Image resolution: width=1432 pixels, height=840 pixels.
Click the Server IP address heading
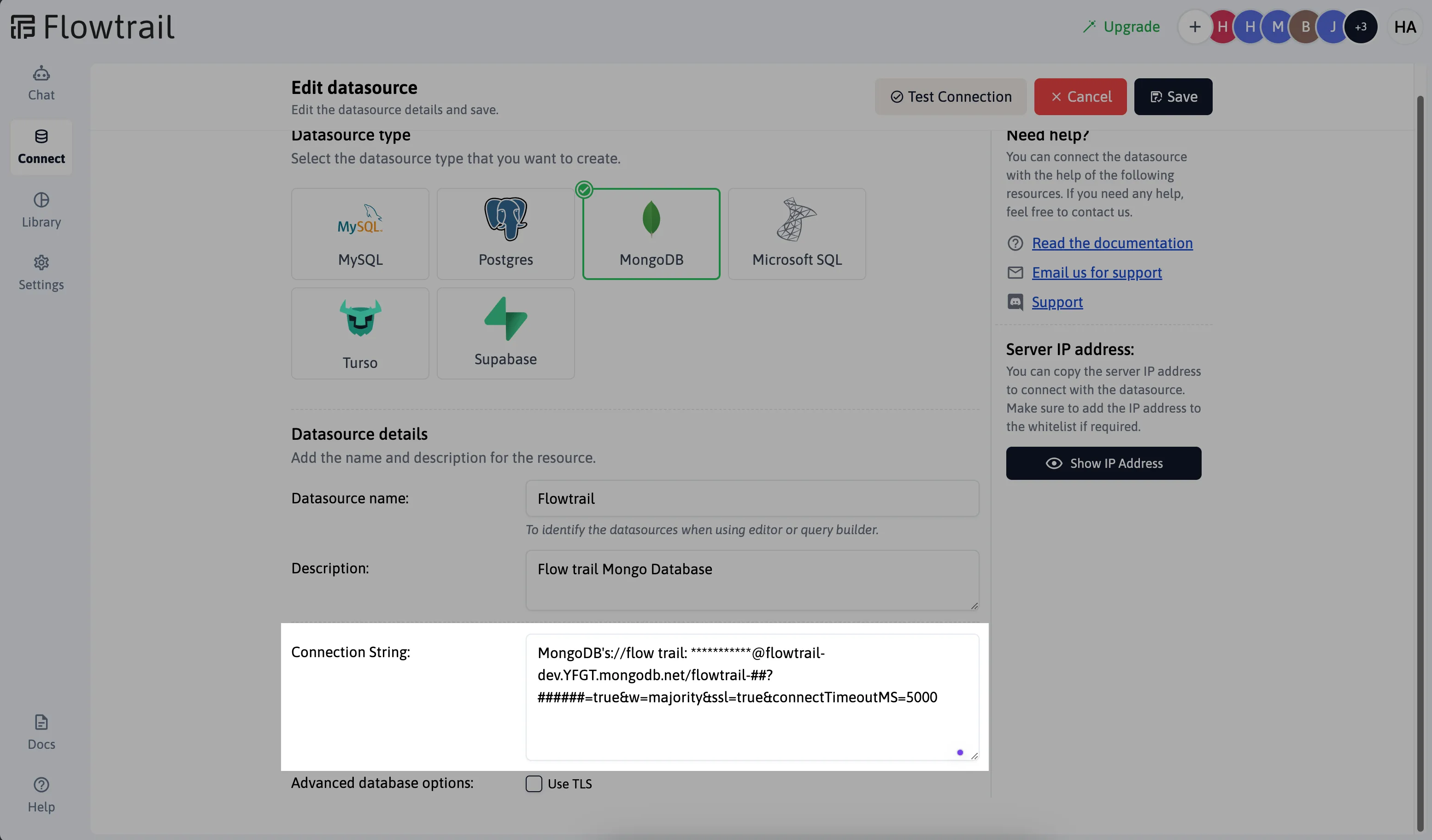click(1070, 349)
